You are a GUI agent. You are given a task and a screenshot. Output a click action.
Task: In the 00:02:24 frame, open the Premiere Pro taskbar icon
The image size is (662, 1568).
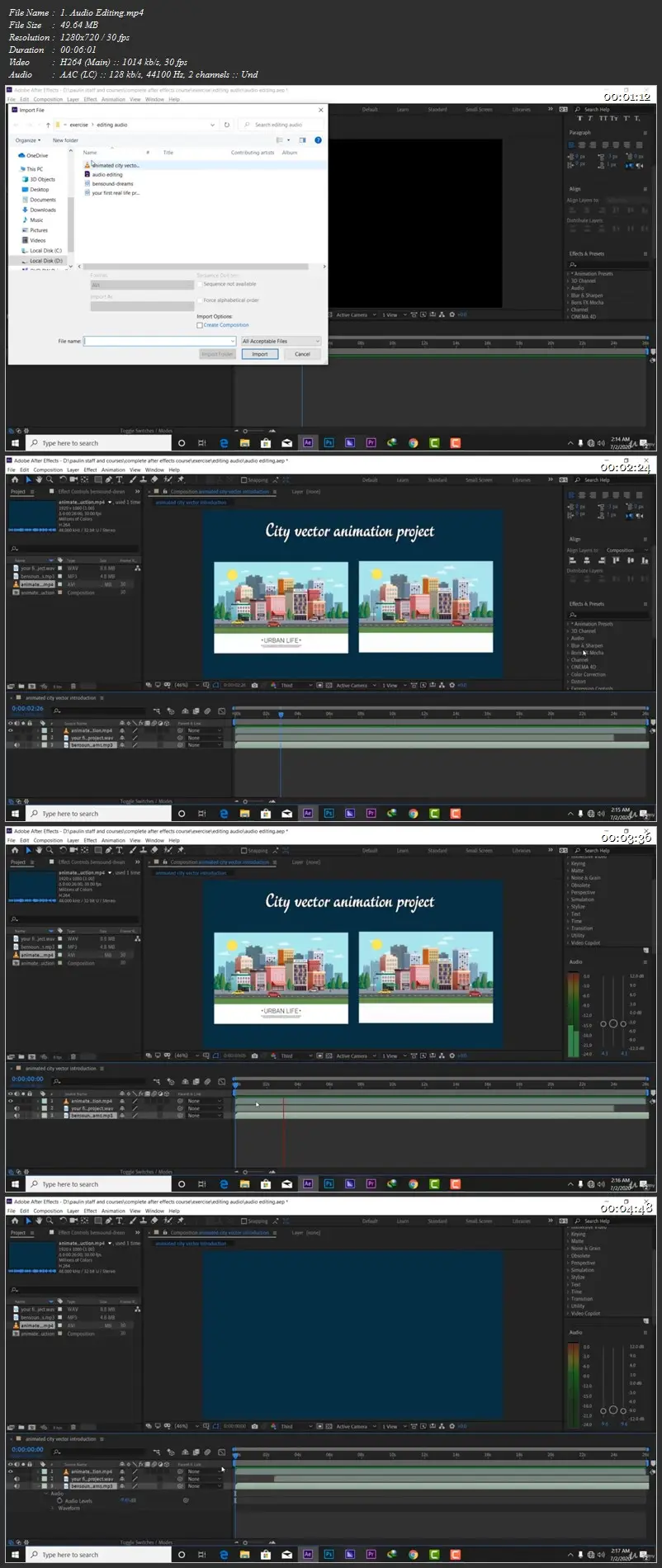371,814
